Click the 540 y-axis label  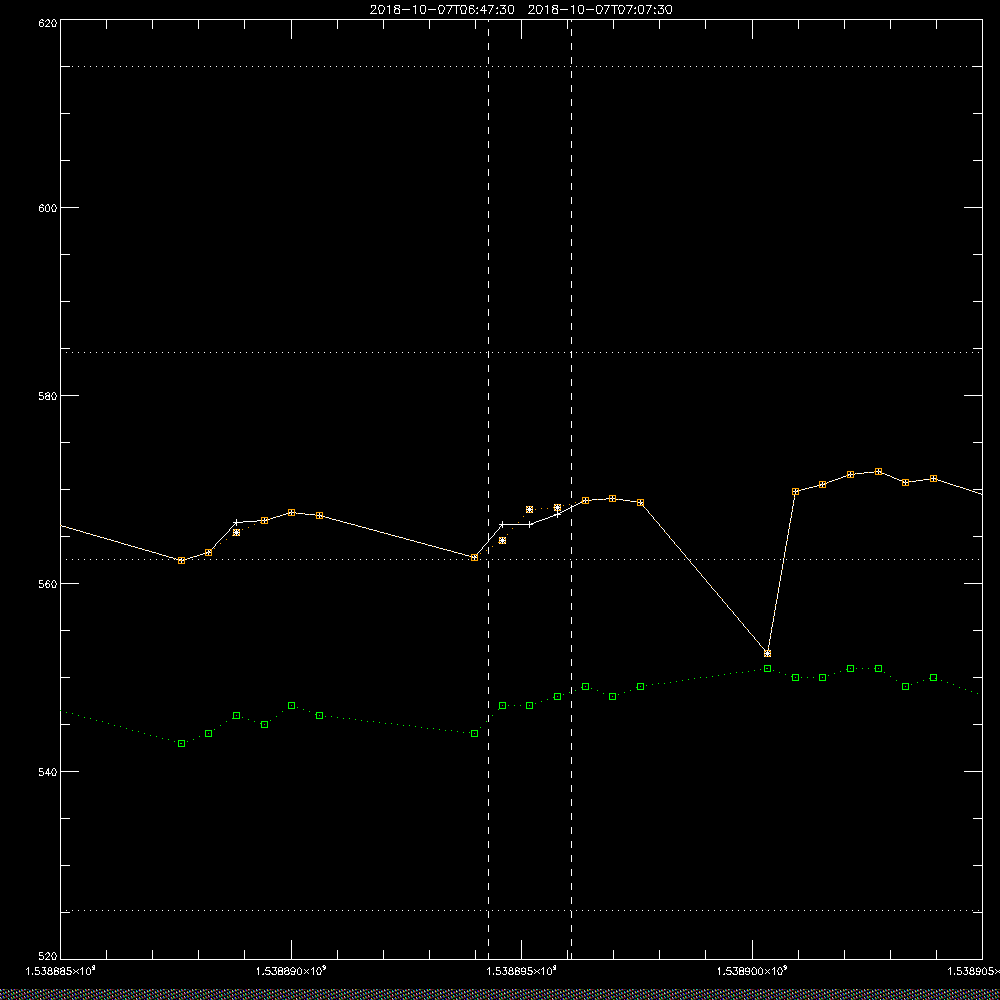[48, 772]
